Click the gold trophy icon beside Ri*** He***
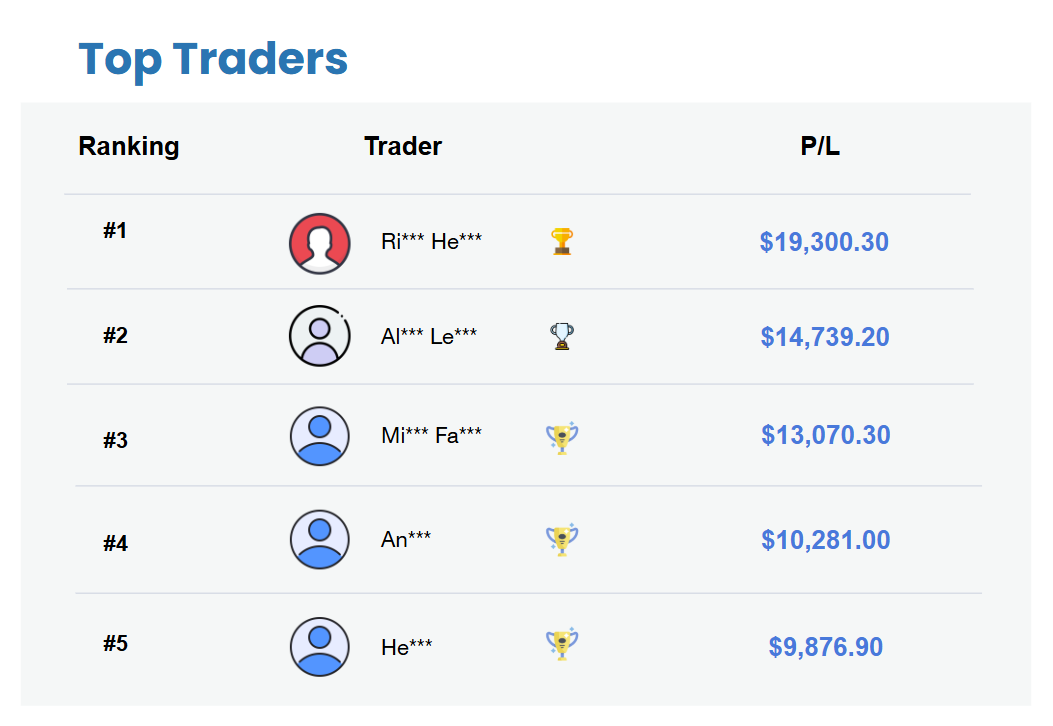 [561, 240]
